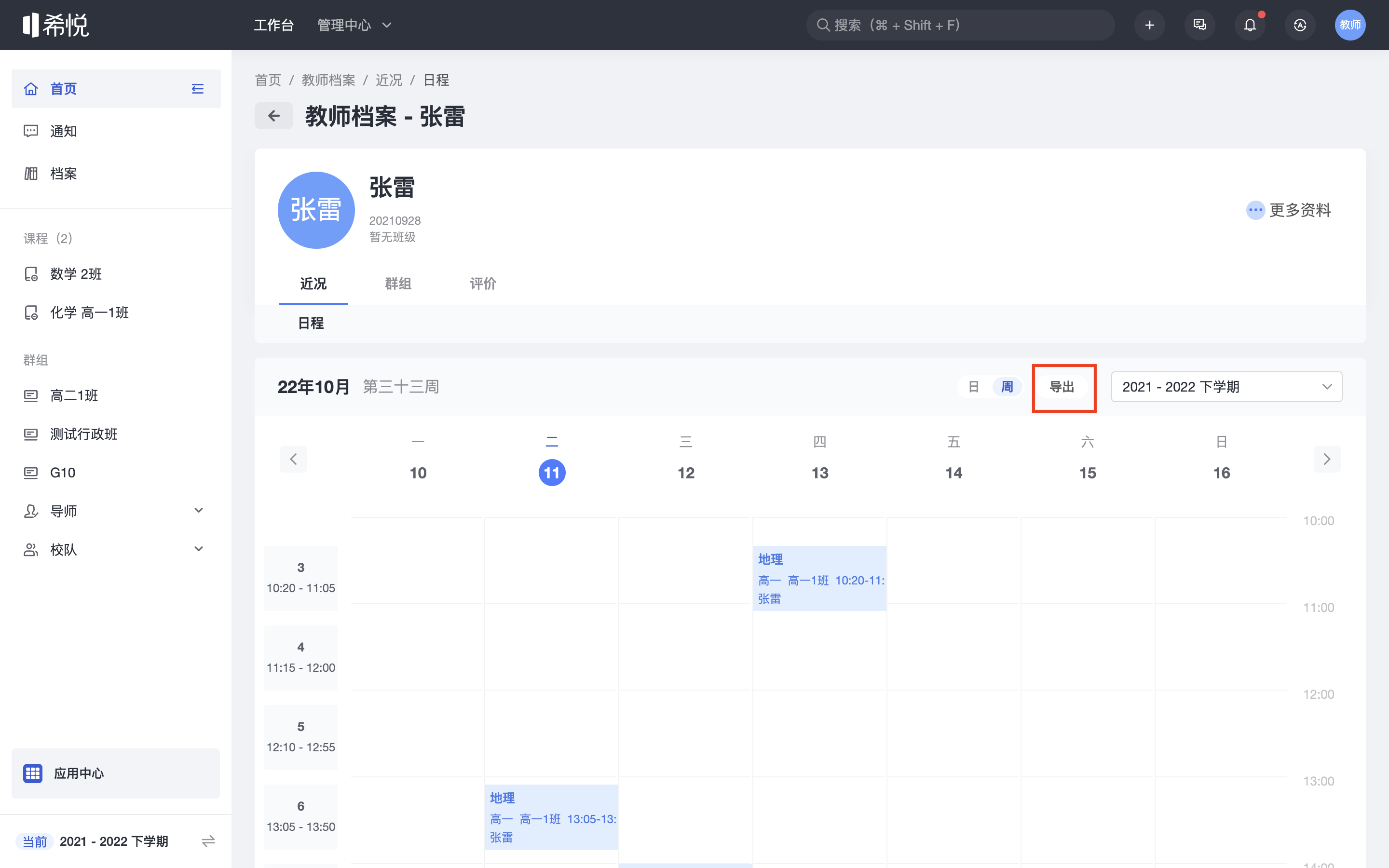The width and height of the screenshot is (1389, 868).
Task: Go to next week arrow
Action: point(1327,459)
